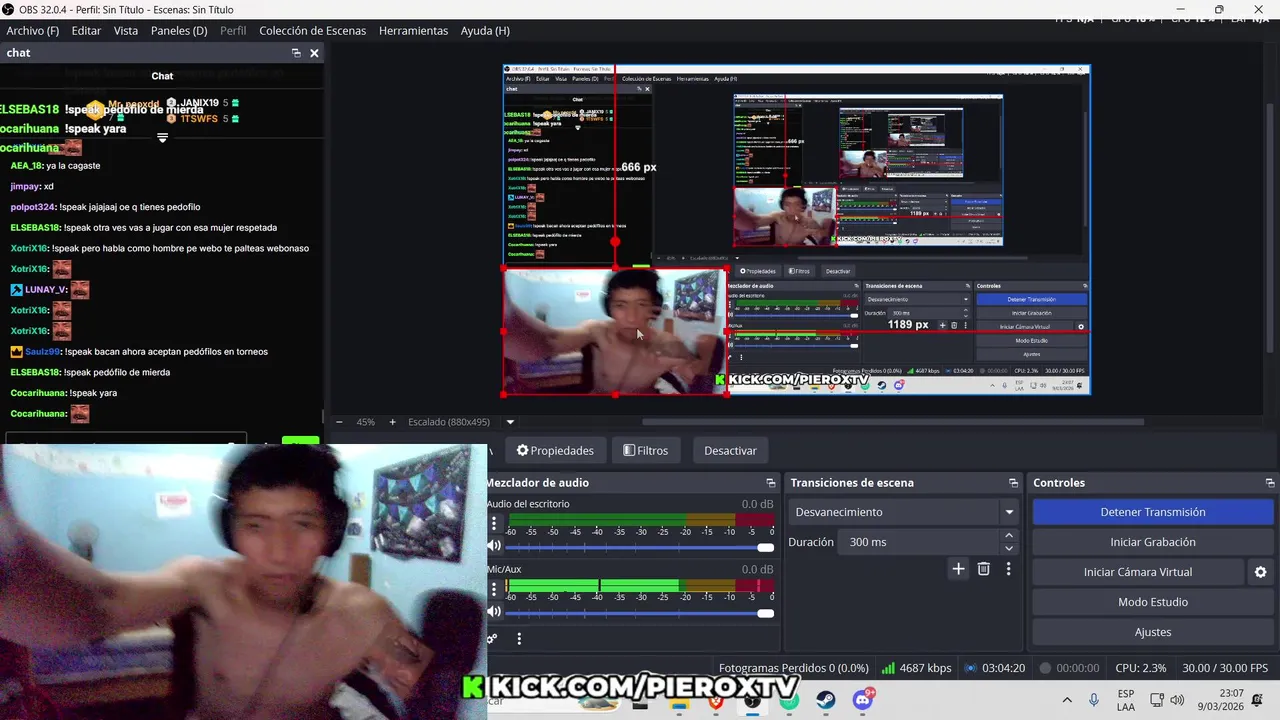The width and height of the screenshot is (1280, 720).
Task: Zoom in the preview with plus
Action: click(392, 422)
